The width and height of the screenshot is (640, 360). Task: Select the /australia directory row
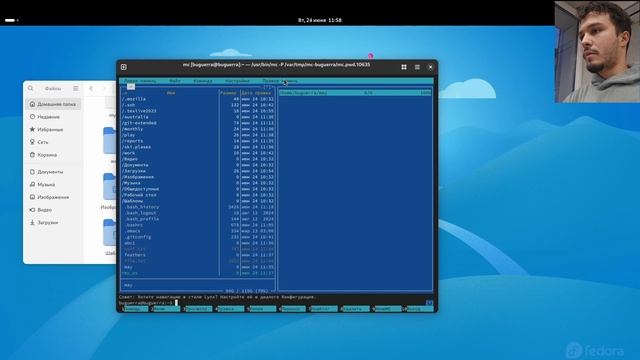(x=198, y=117)
